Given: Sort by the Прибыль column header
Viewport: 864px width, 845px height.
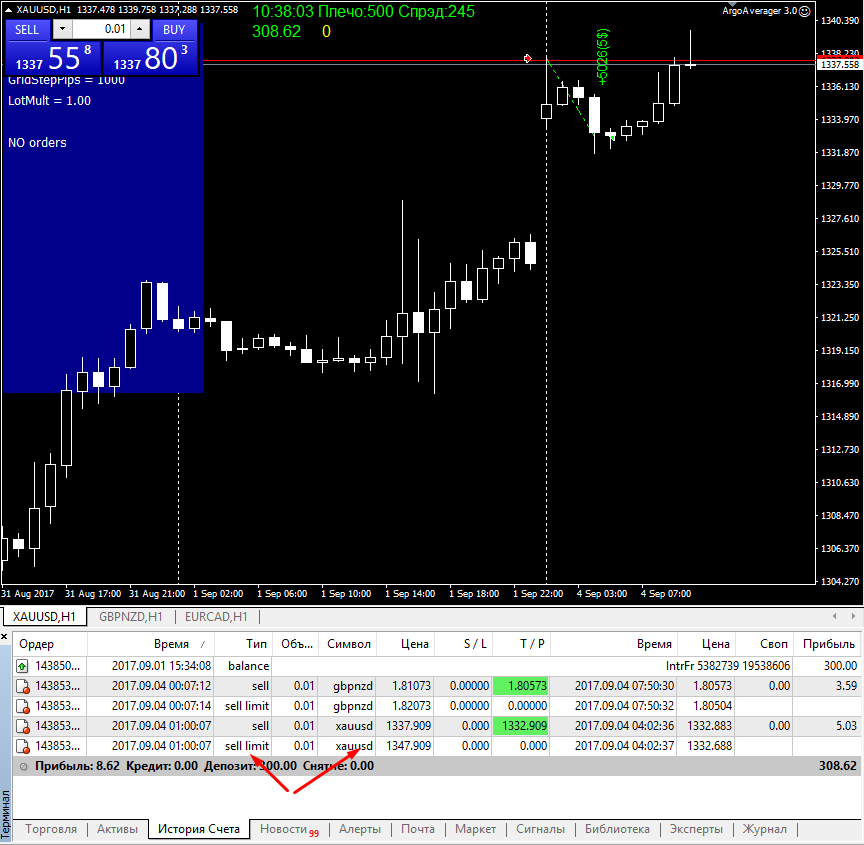Looking at the screenshot, I should coord(828,644).
